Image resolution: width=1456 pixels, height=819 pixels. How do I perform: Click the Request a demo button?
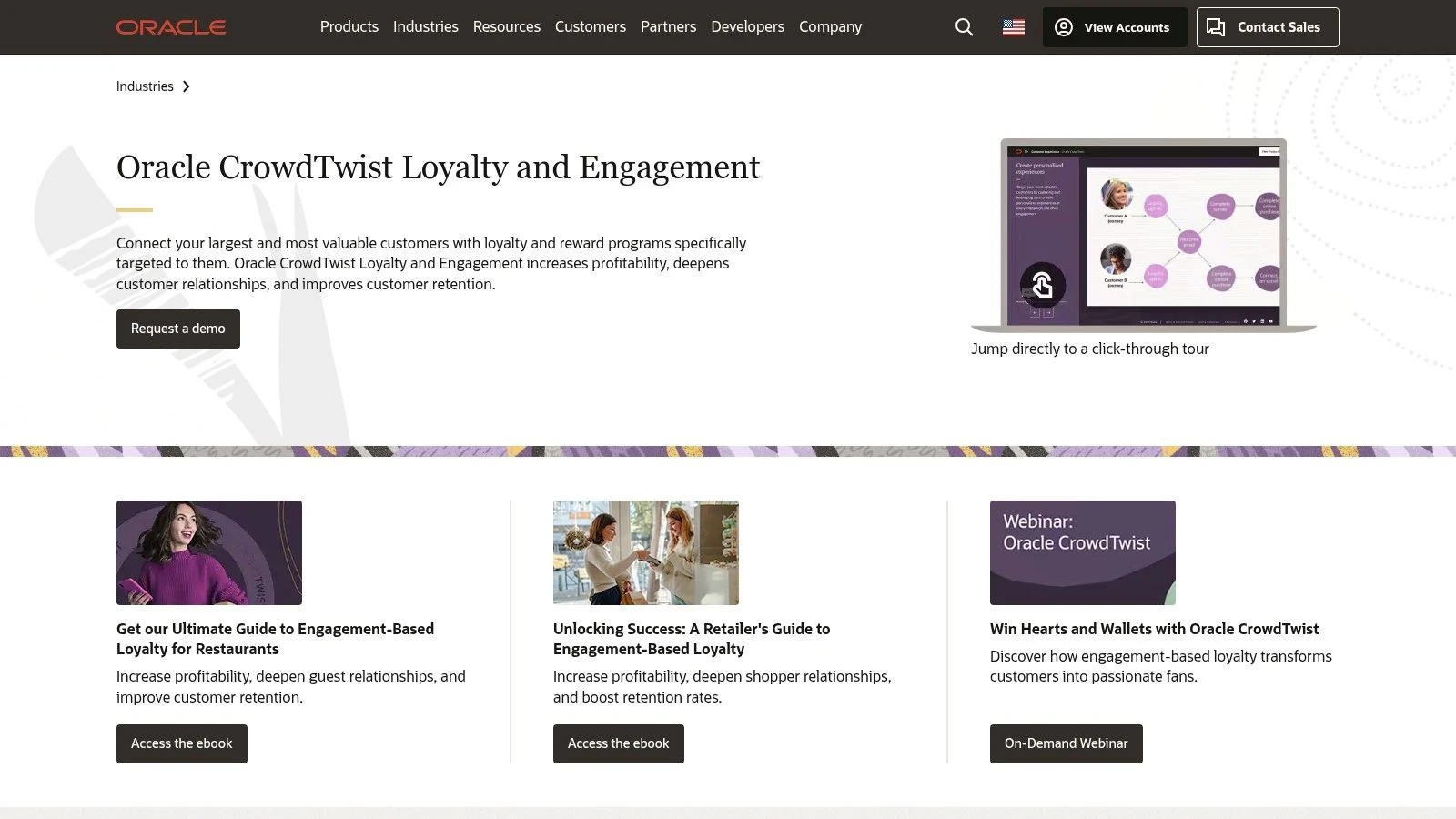click(177, 329)
